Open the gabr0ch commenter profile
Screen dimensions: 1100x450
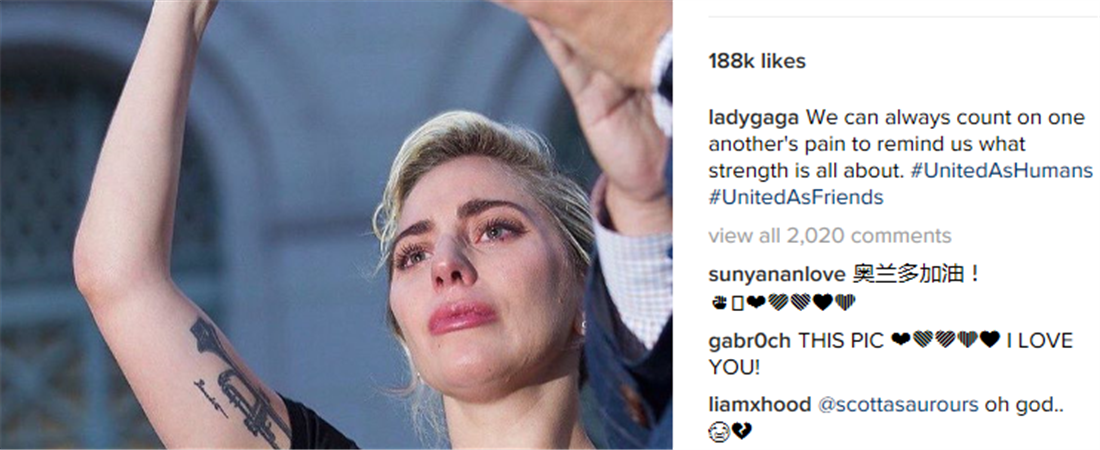tap(749, 341)
